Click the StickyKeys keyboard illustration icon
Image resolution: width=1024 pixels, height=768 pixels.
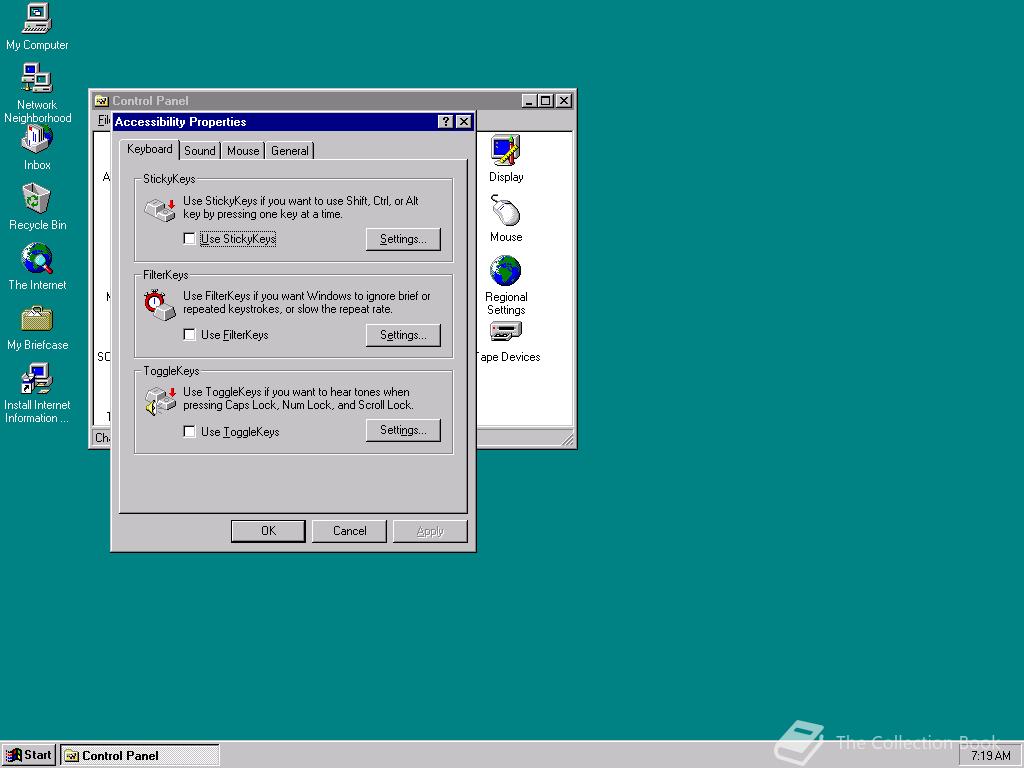tap(161, 210)
